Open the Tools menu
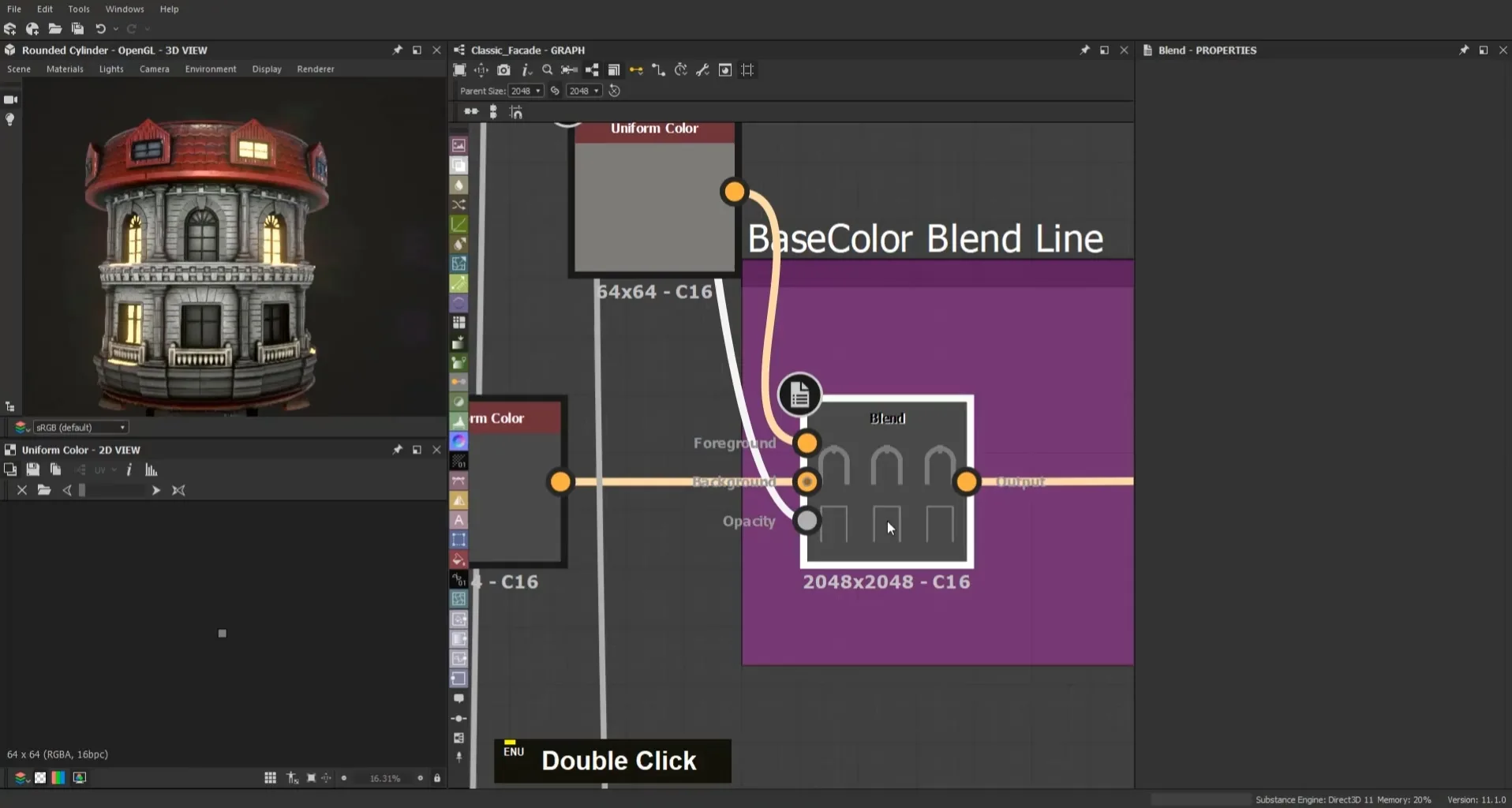Image resolution: width=1512 pixels, height=808 pixels. (x=79, y=9)
